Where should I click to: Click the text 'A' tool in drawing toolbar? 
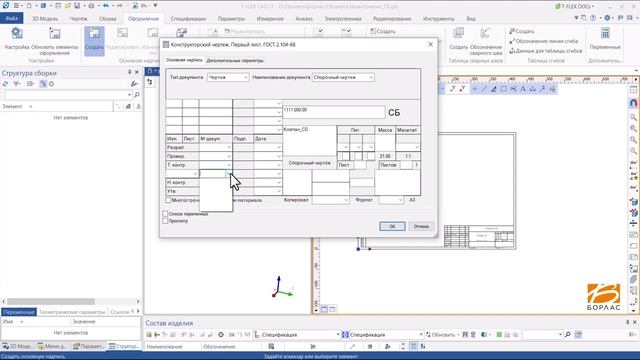pyautogui.click(x=523, y=89)
